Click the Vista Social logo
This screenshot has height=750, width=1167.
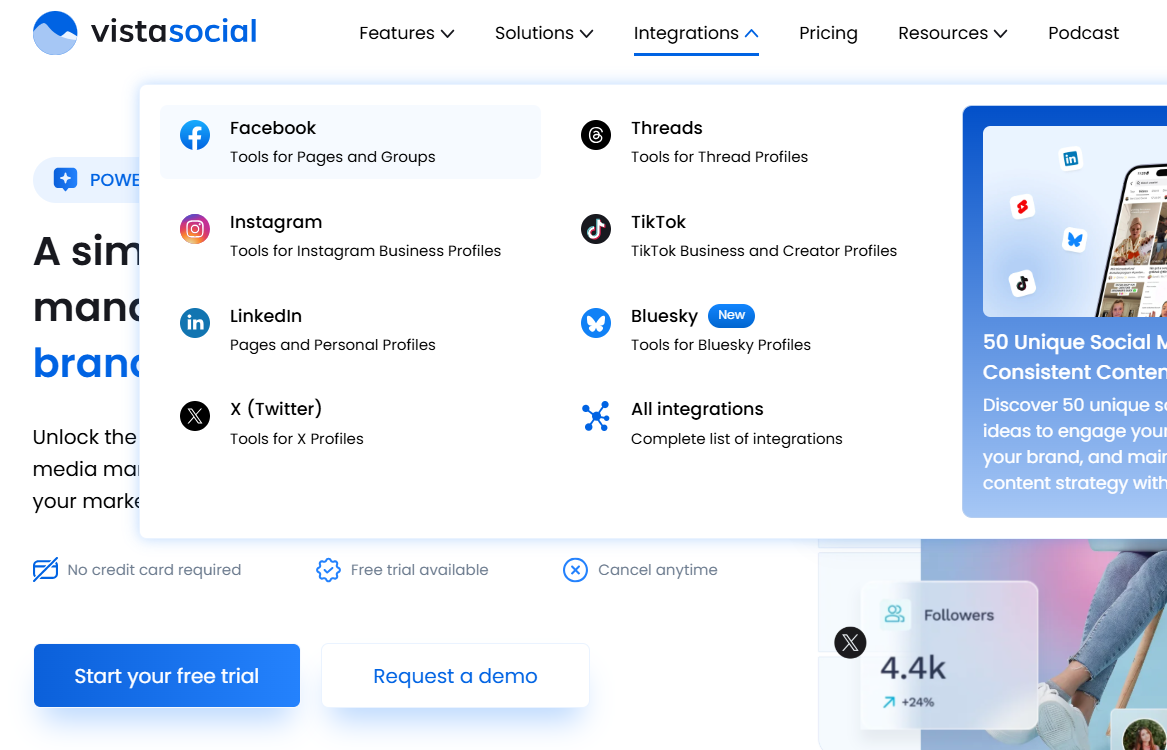click(144, 31)
